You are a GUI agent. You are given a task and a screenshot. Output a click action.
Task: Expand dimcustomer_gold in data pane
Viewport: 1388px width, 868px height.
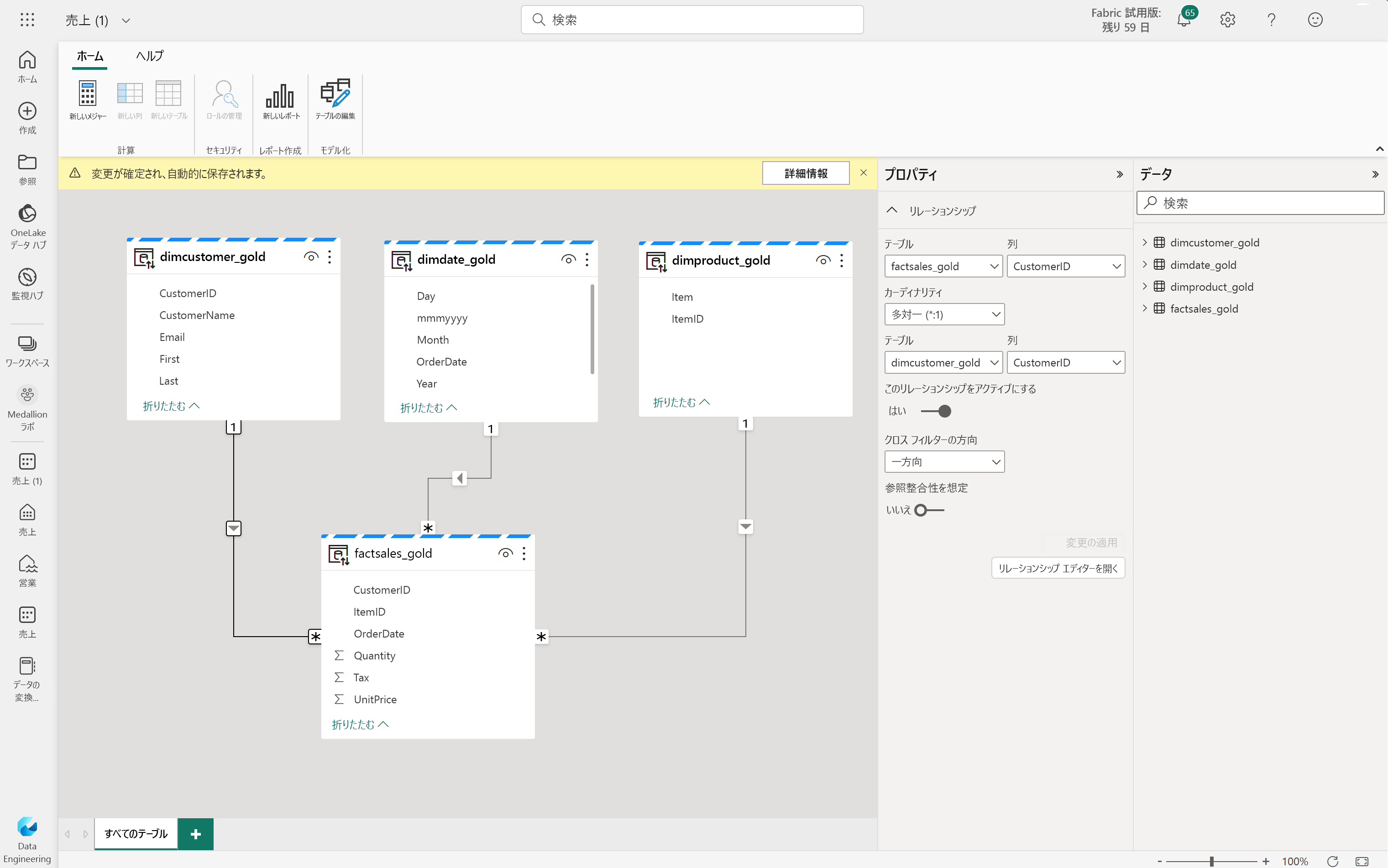[1145, 242]
